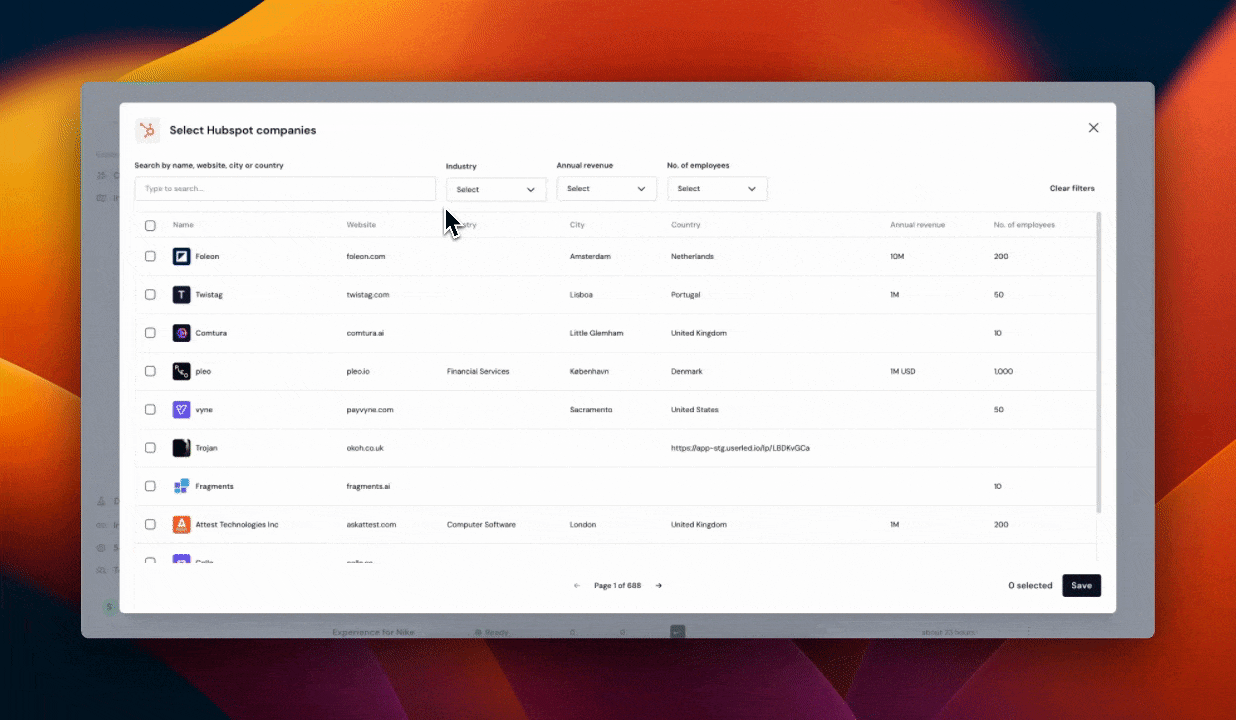This screenshot has height=720, width=1236.
Task: Click askattest.com website cell
Action: point(371,524)
